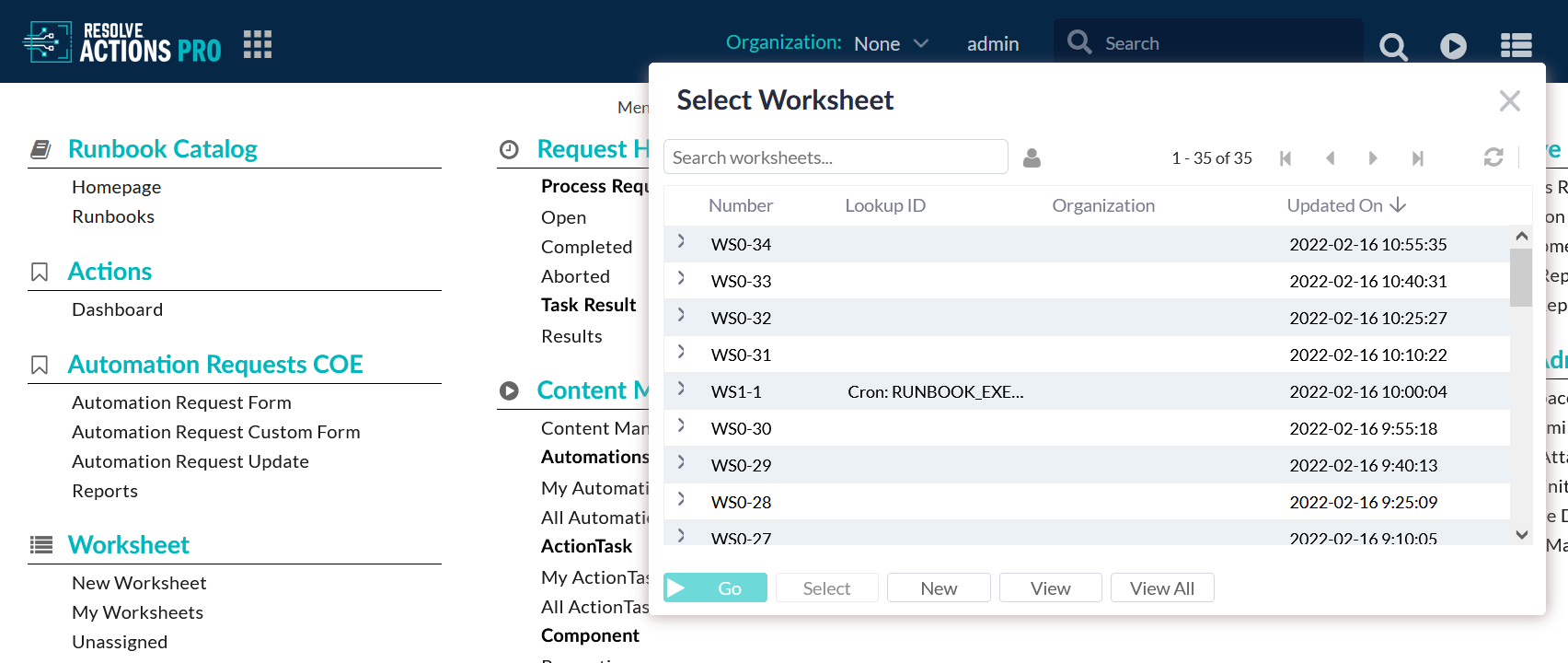The image size is (1568, 663).
Task: Expand the WS1-1 worksheet row
Action: tap(681, 389)
